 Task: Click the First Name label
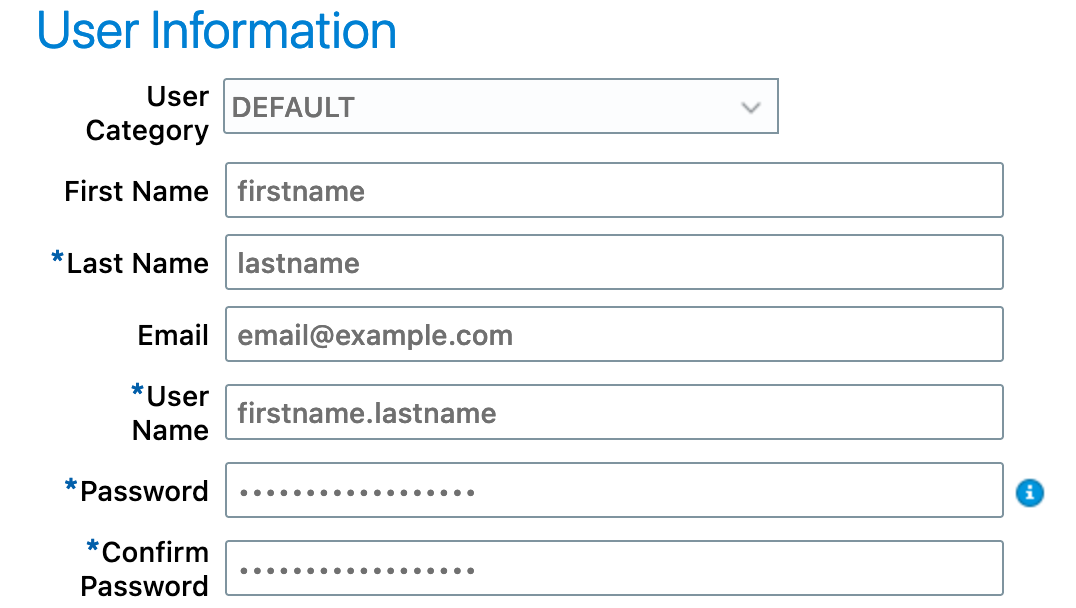click(136, 191)
